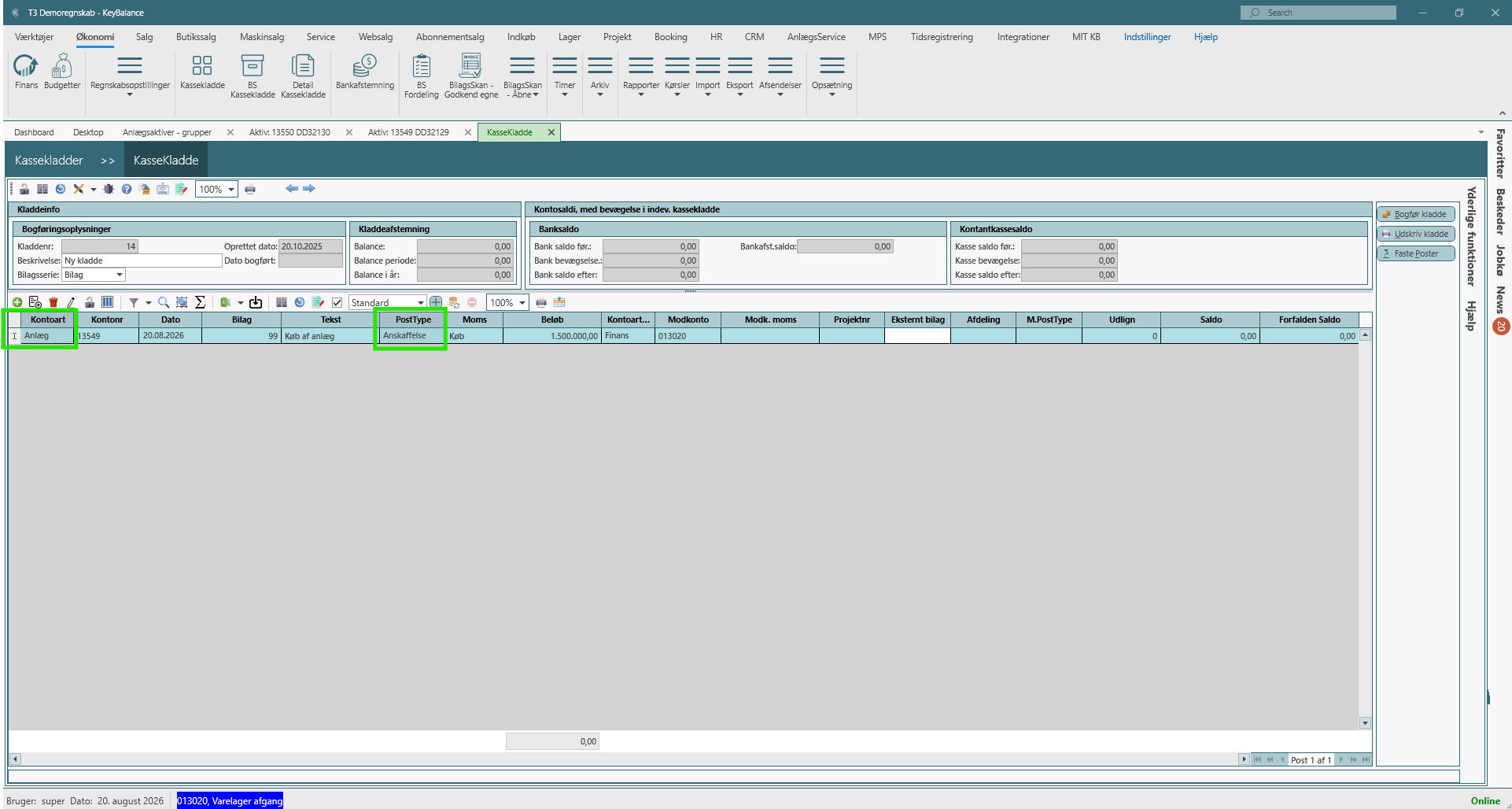The image size is (1512, 809).
Task: Open BS Fordeling from the ribbon
Action: [x=422, y=76]
